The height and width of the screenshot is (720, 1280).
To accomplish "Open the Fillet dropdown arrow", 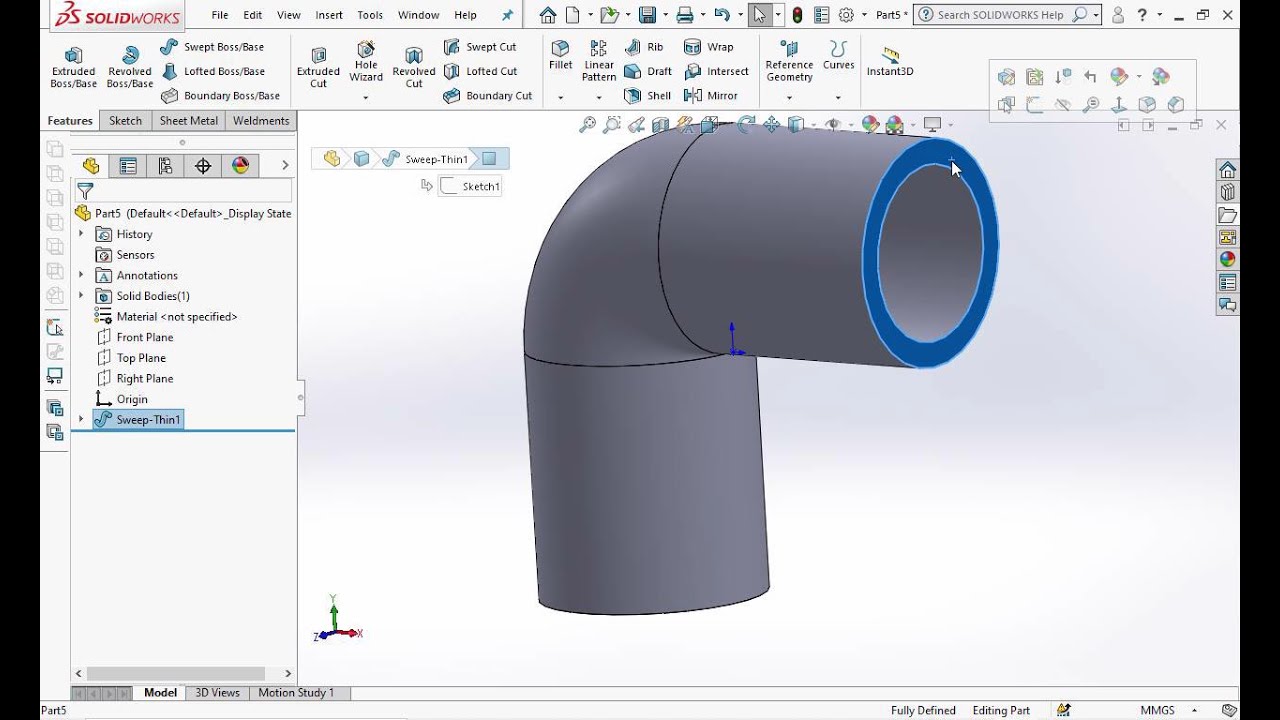I will coord(560,97).
